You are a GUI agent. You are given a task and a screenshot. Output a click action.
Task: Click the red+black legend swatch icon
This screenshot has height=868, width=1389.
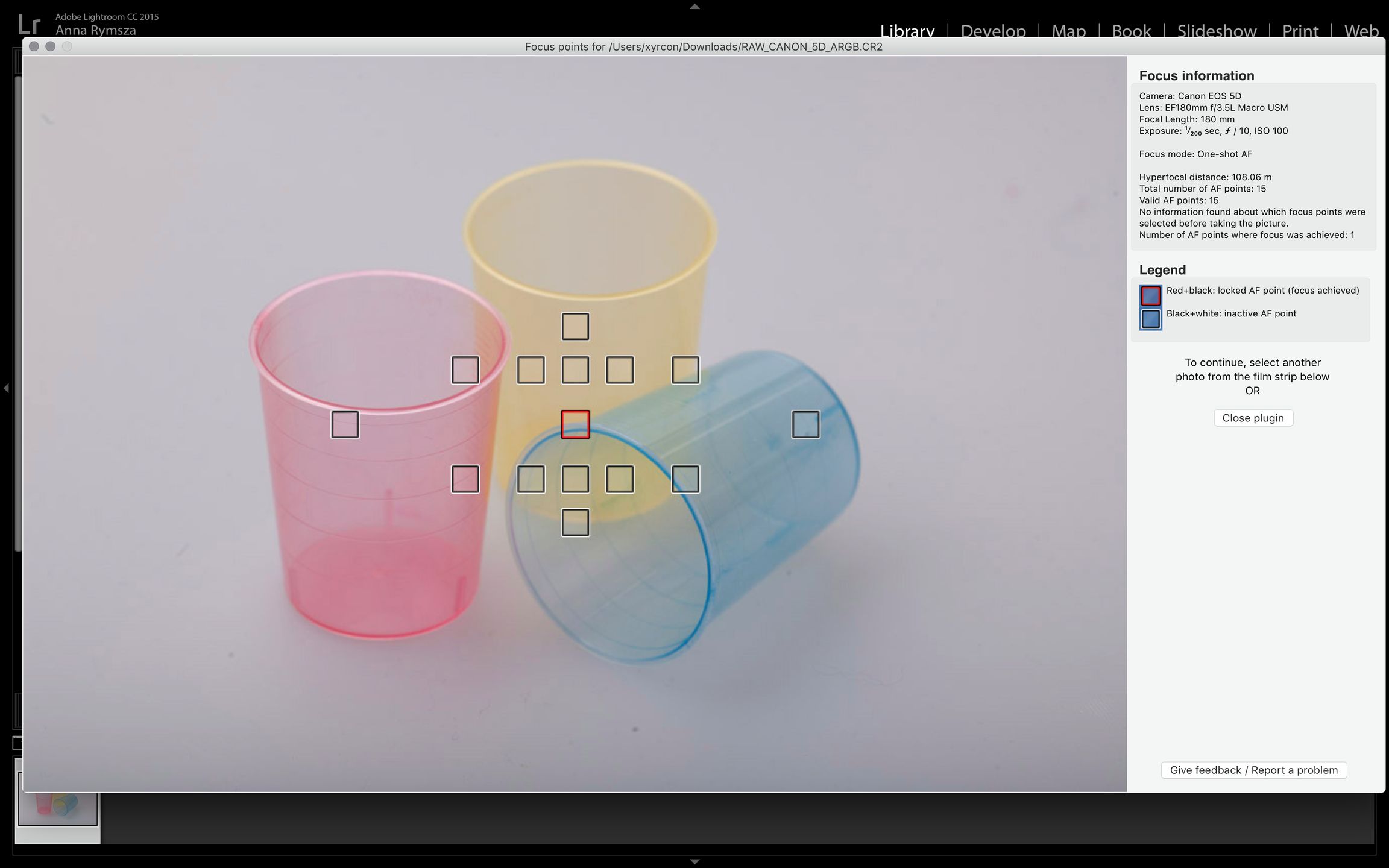[x=1150, y=295]
